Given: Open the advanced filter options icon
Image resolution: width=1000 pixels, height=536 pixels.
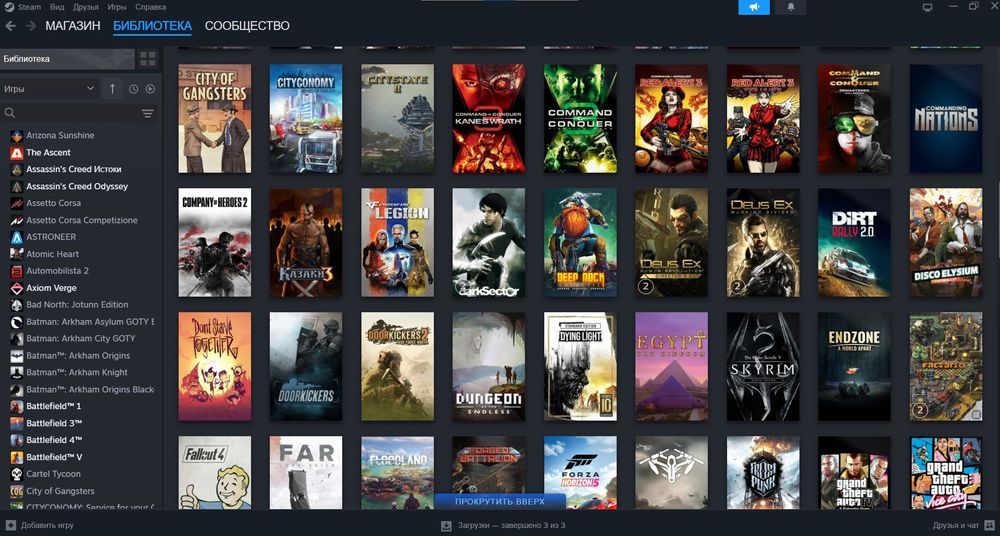Looking at the screenshot, I should [x=148, y=114].
